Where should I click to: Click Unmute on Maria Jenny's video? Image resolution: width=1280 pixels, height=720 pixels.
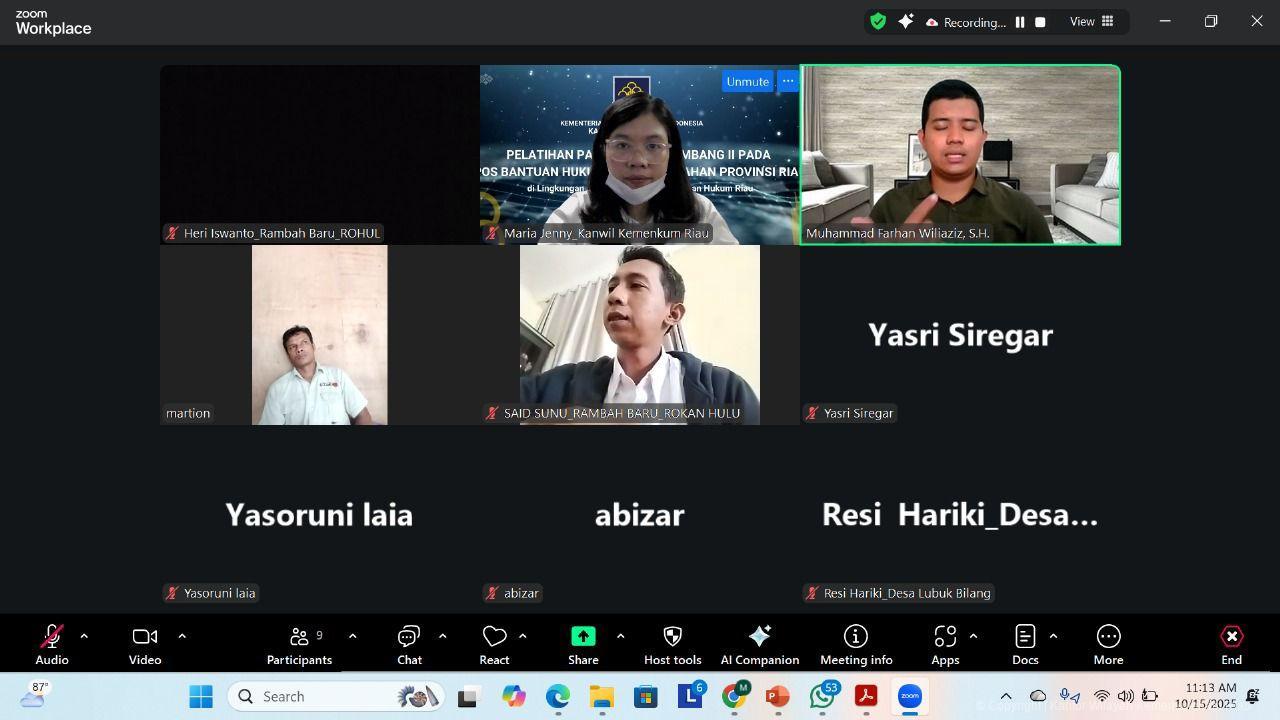747,82
